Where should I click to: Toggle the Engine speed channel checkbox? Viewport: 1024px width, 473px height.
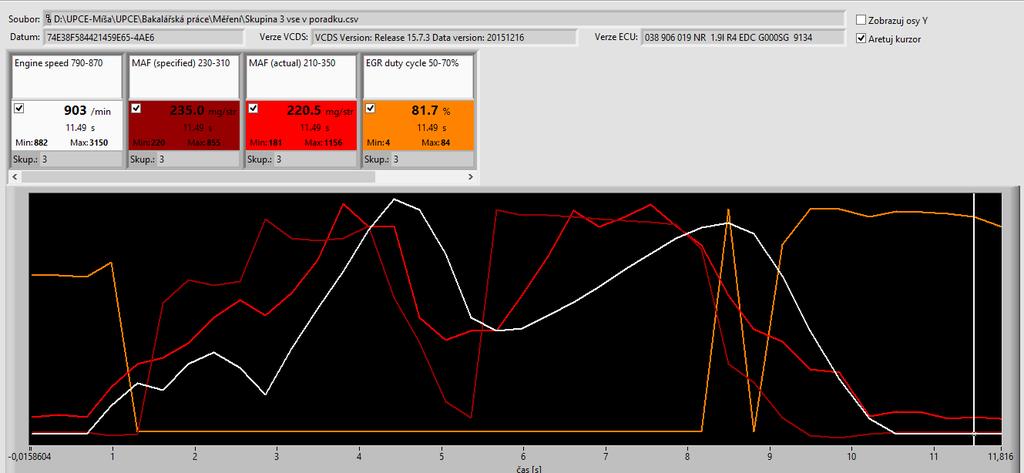(19, 108)
